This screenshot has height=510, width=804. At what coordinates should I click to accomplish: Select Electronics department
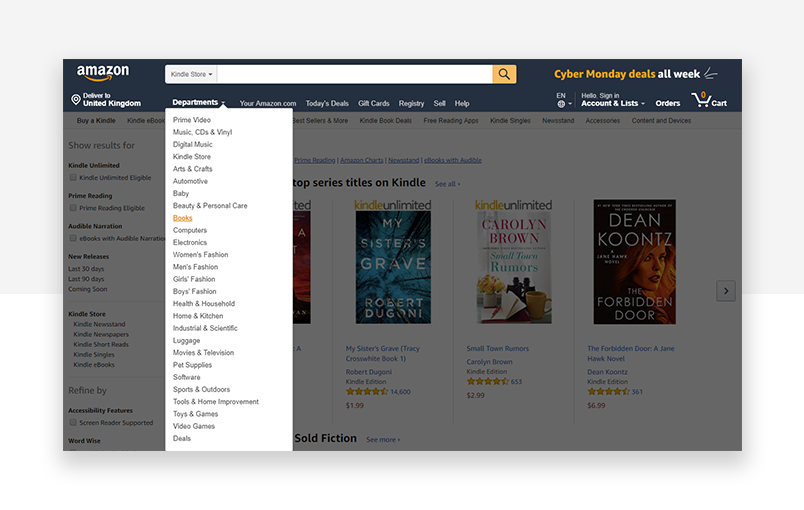190,242
